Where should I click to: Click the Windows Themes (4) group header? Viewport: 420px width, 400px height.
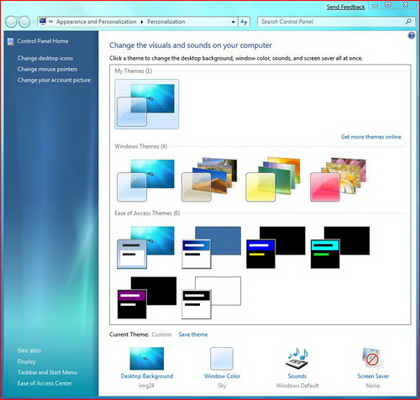141,146
